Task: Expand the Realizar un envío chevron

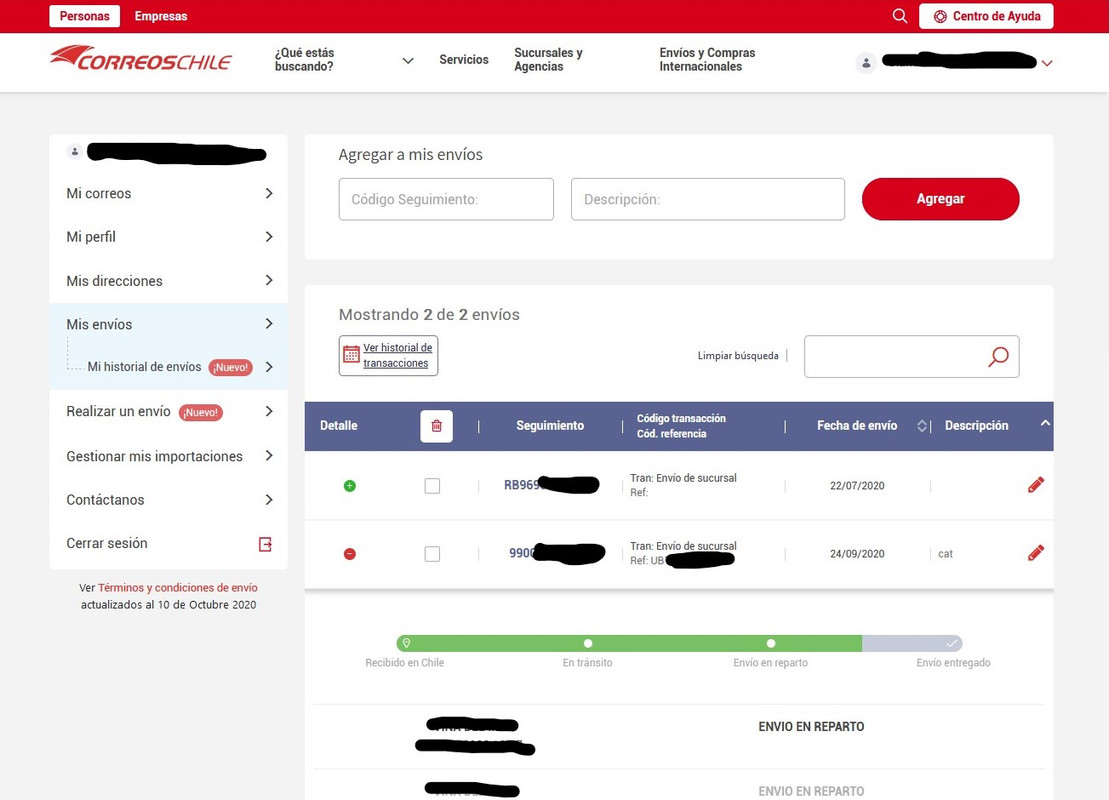Action: click(x=269, y=411)
